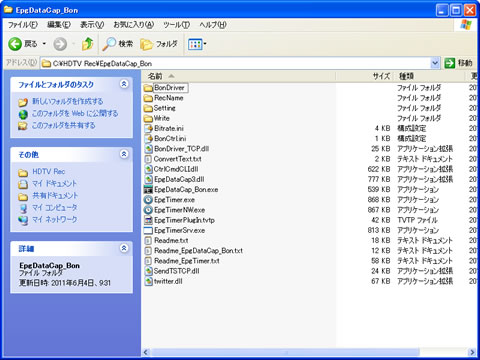480x360 pixels.
Task: Select the Readme_EpgDataCap_Bon.txt file name
Action: pyautogui.click(x=198, y=251)
